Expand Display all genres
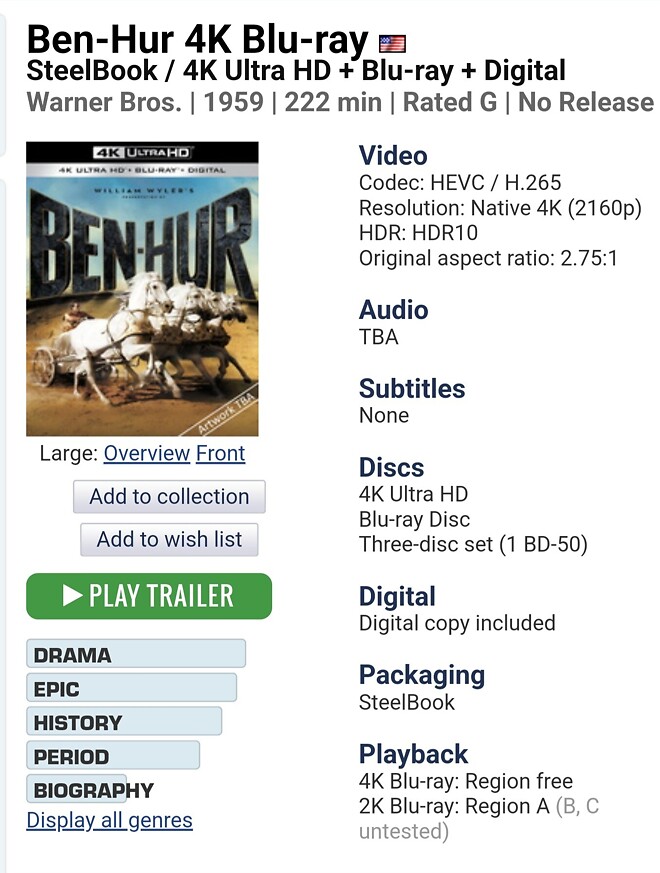The image size is (660, 873). (x=109, y=820)
